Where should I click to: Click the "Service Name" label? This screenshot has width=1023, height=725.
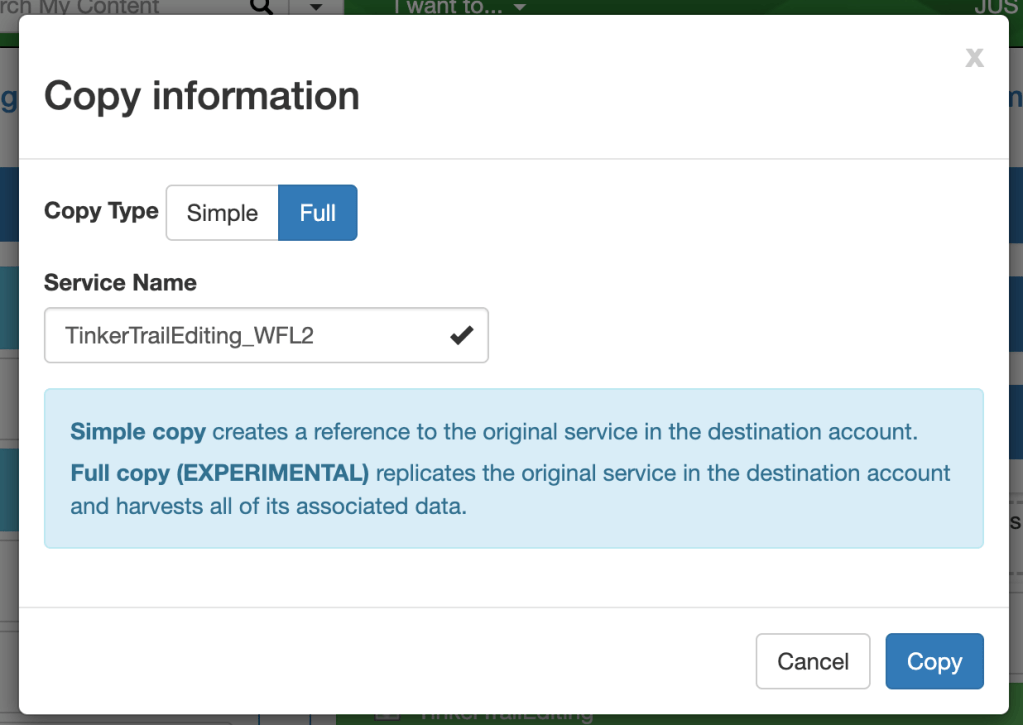click(120, 283)
